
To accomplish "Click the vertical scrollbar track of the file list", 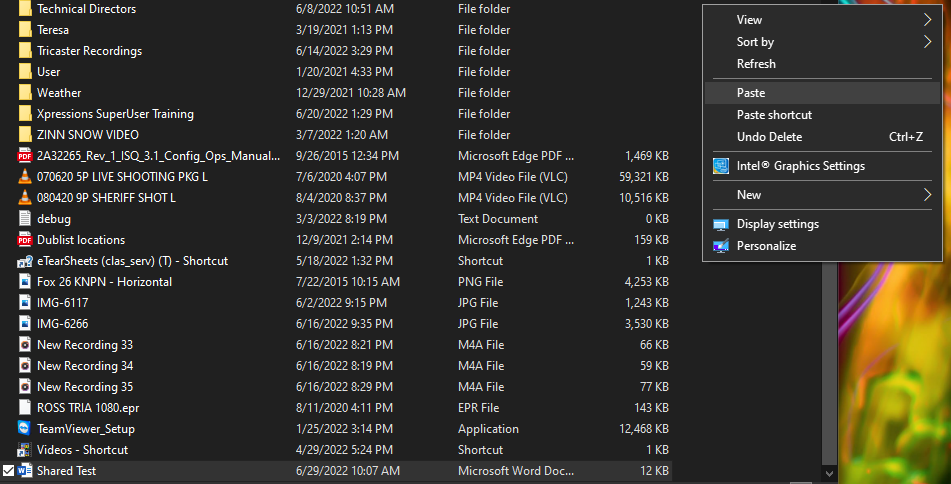I will pyautogui.click(x=829, y=364).
